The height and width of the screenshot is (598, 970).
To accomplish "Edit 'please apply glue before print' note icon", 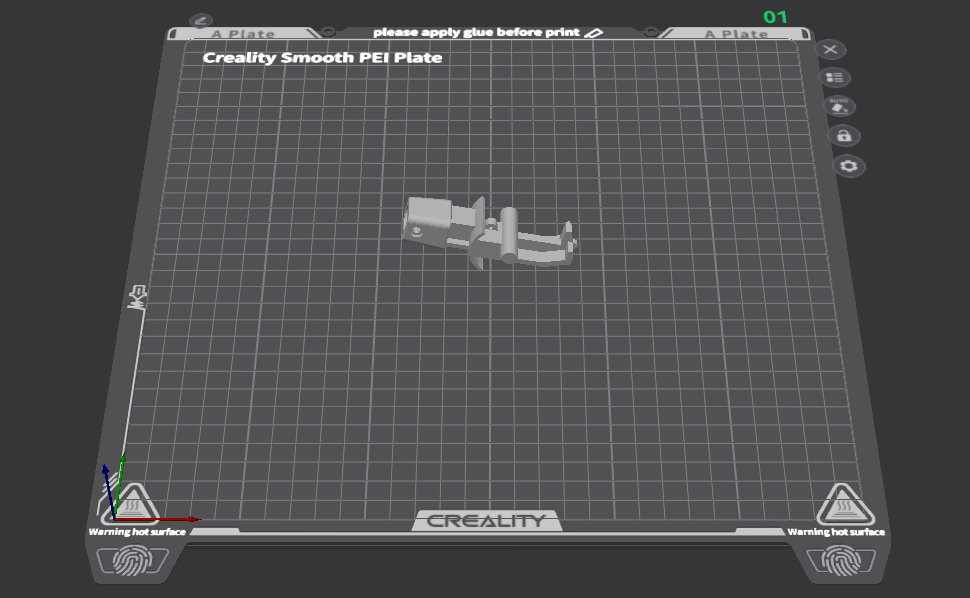I will (x=594, y=33).
